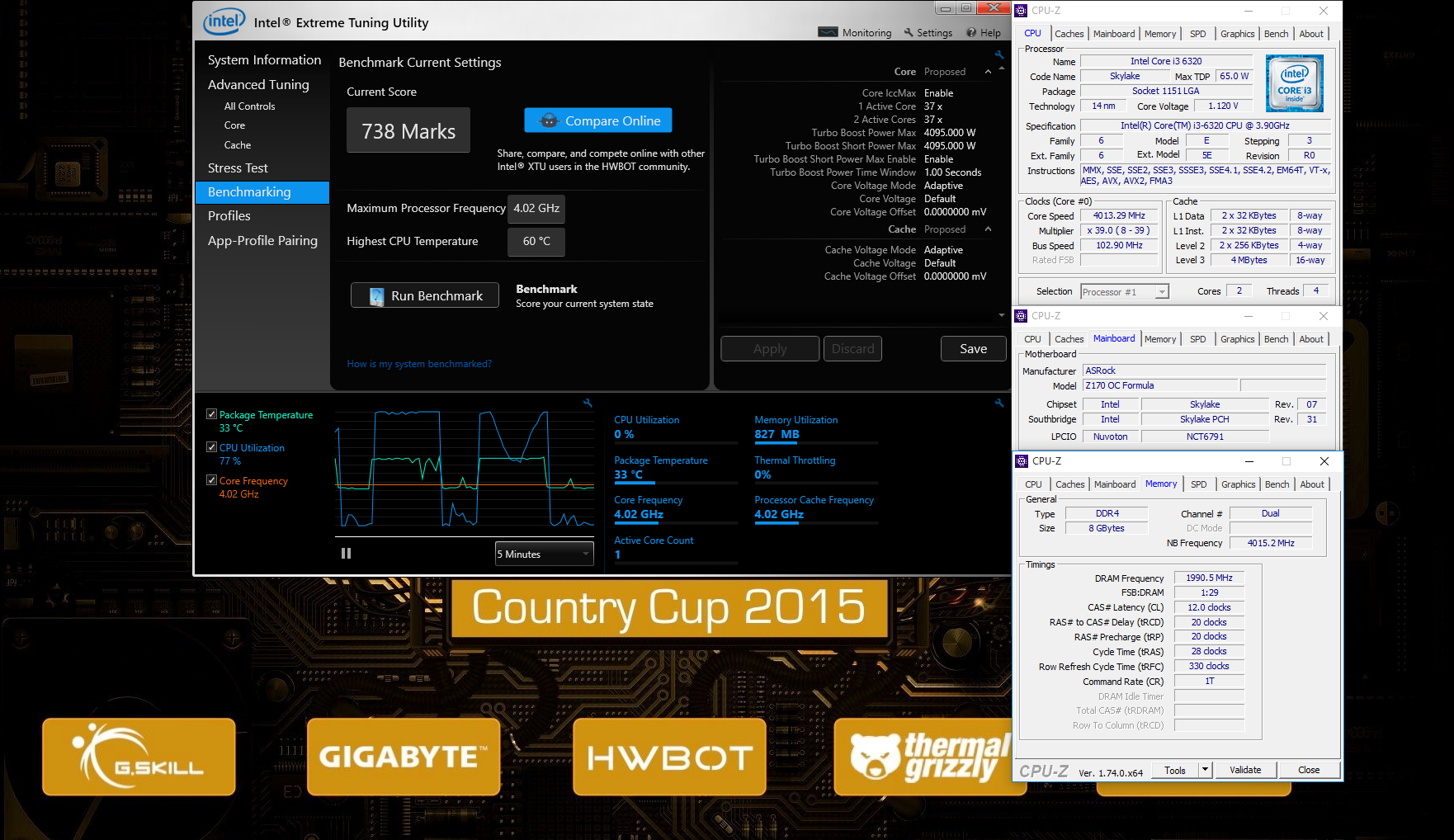Click the HWBOT robot icon on Compare Online
This screenshot has height=840, width=1454.
(549, 120)
